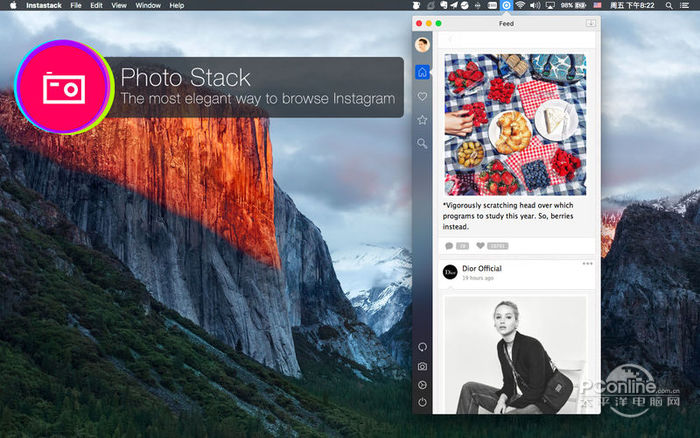Image resolution: width=700 pixels, height=438 pixels.
Task: Click the power icon in the sidebar
Action: (x=422, y=402)
